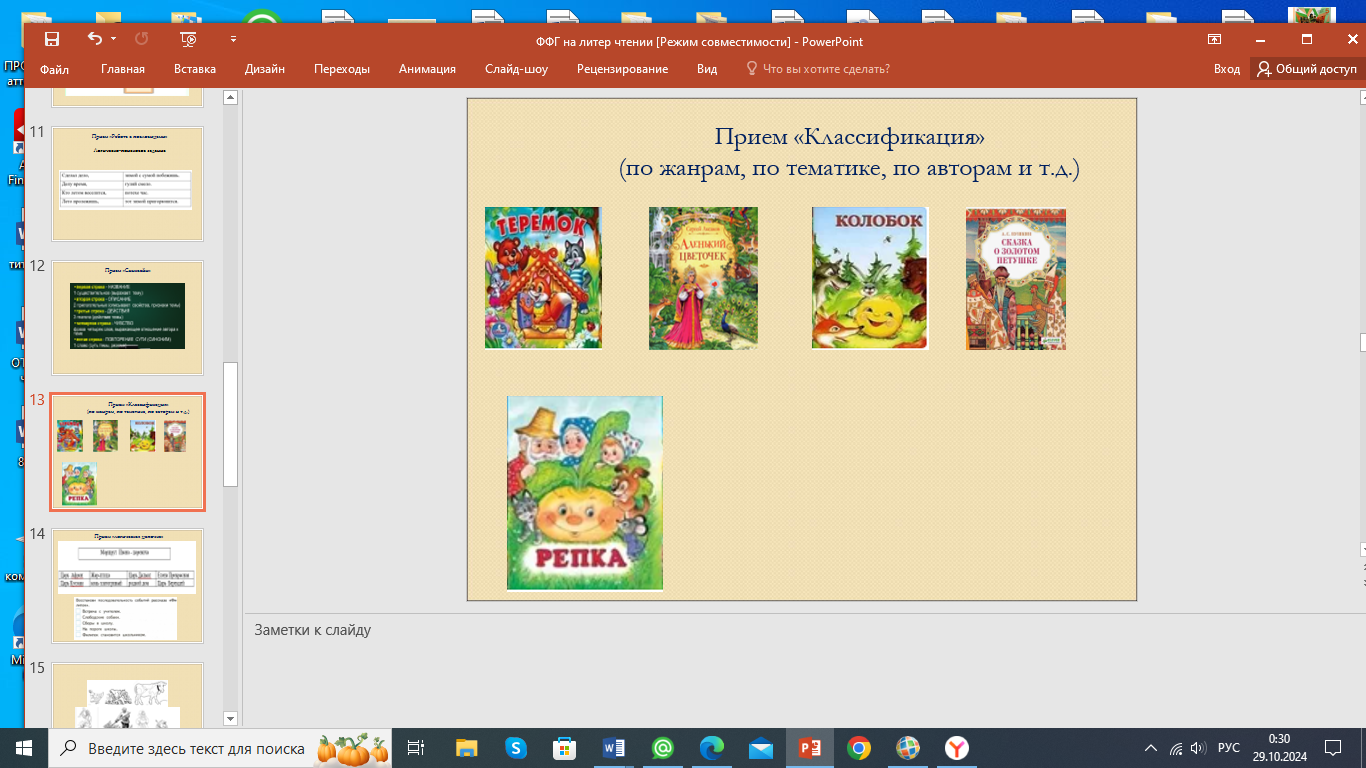Open the Mail app on taskbar
This screenshot has width=1366, height=768.
tap(761, 748)
